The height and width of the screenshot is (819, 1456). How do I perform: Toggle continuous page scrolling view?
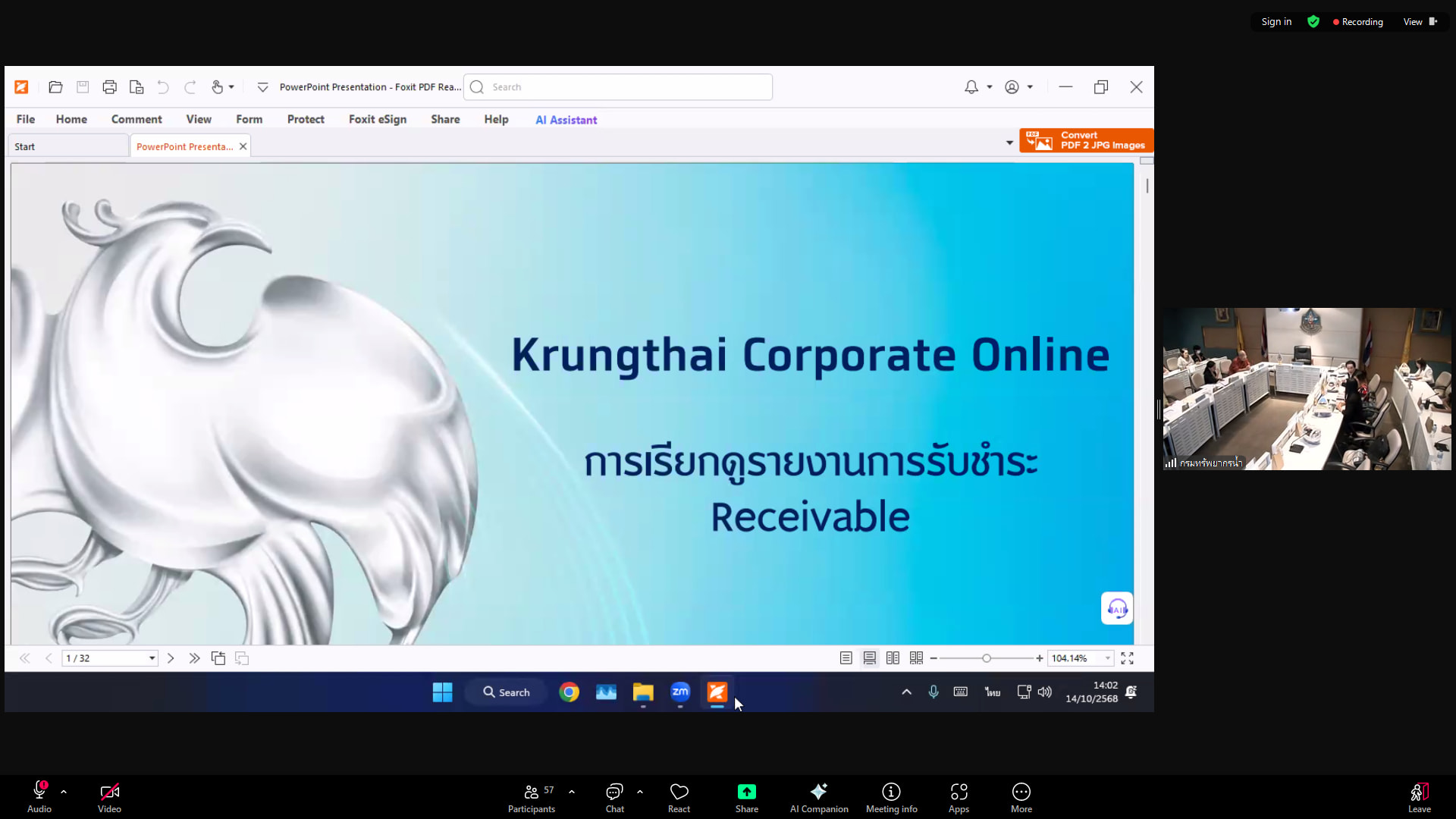[x=870, y=658]
